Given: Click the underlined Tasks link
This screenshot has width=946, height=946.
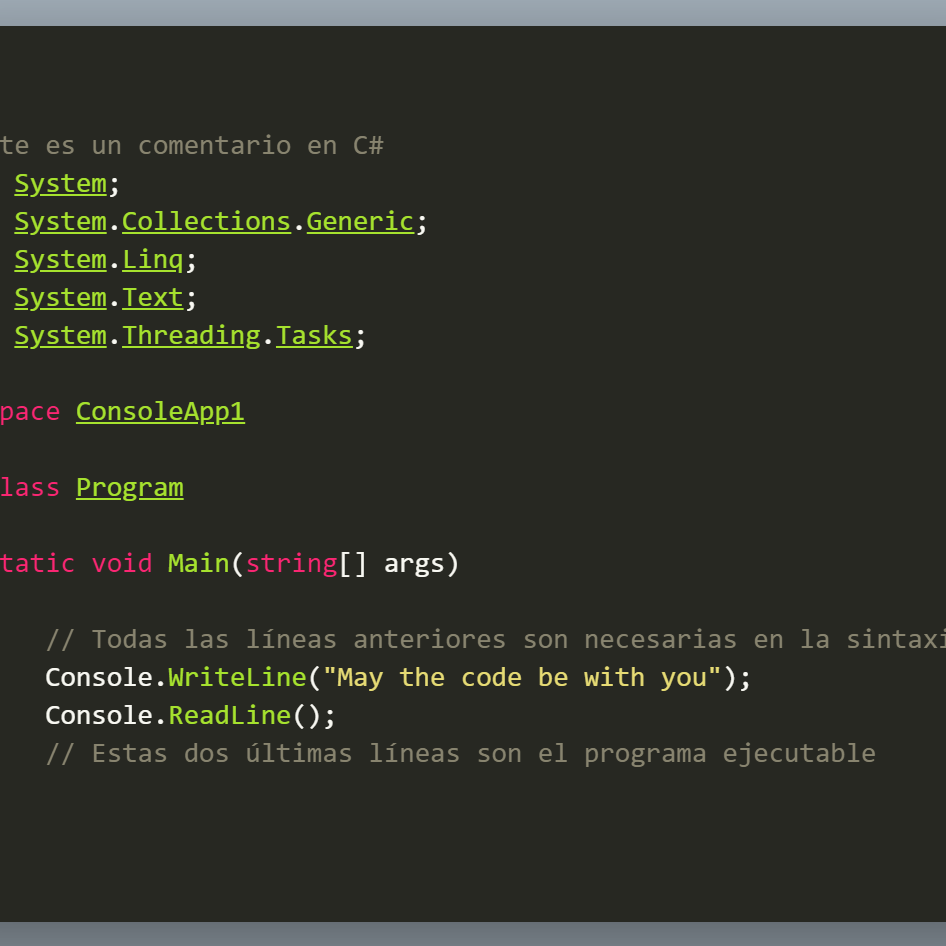Looking at the screenshot, I should point(314,336).
